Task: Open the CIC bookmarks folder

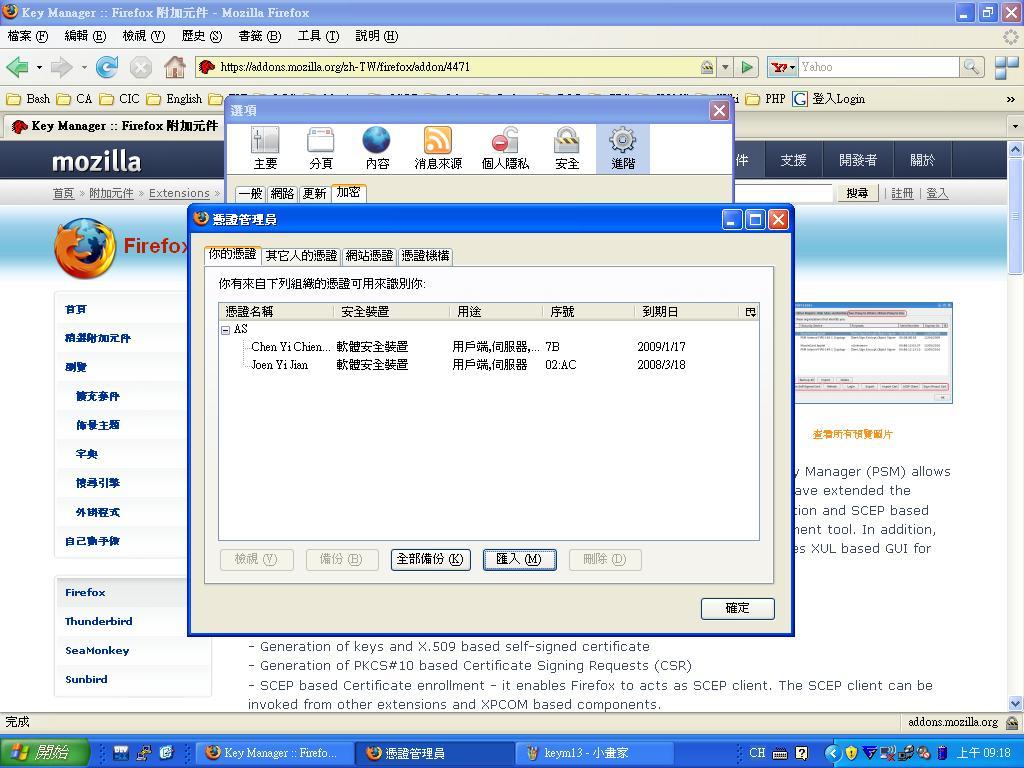Action: coord(120,99)
